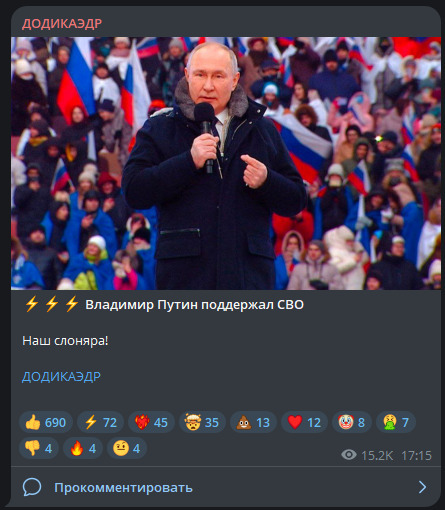Select the fire emoji reaction with 4
The image size is (445, 510).
pyautogui.click(x=83, y=448)
